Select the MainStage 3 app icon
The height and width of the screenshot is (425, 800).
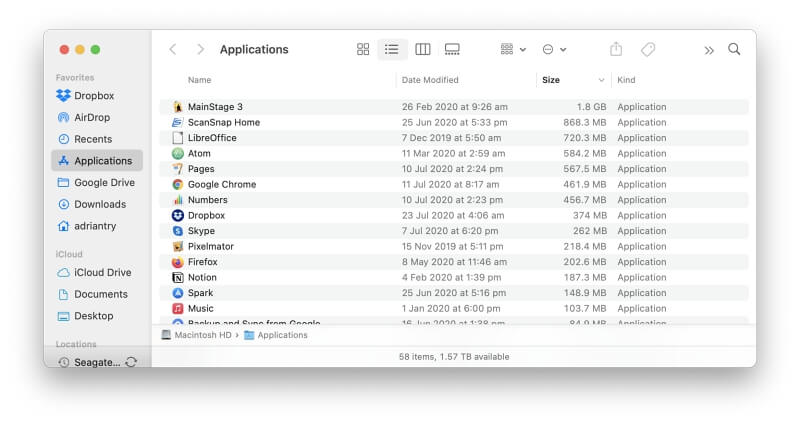178,107
